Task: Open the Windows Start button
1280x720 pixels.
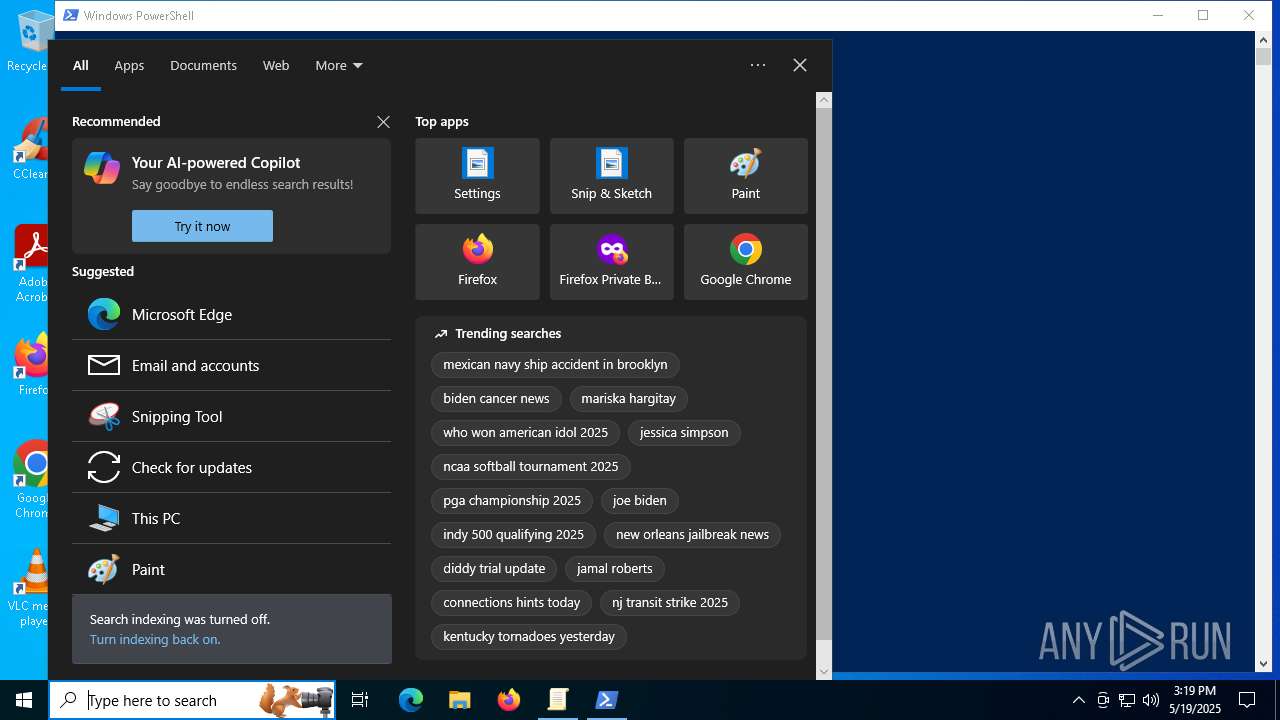Action: 24,700
